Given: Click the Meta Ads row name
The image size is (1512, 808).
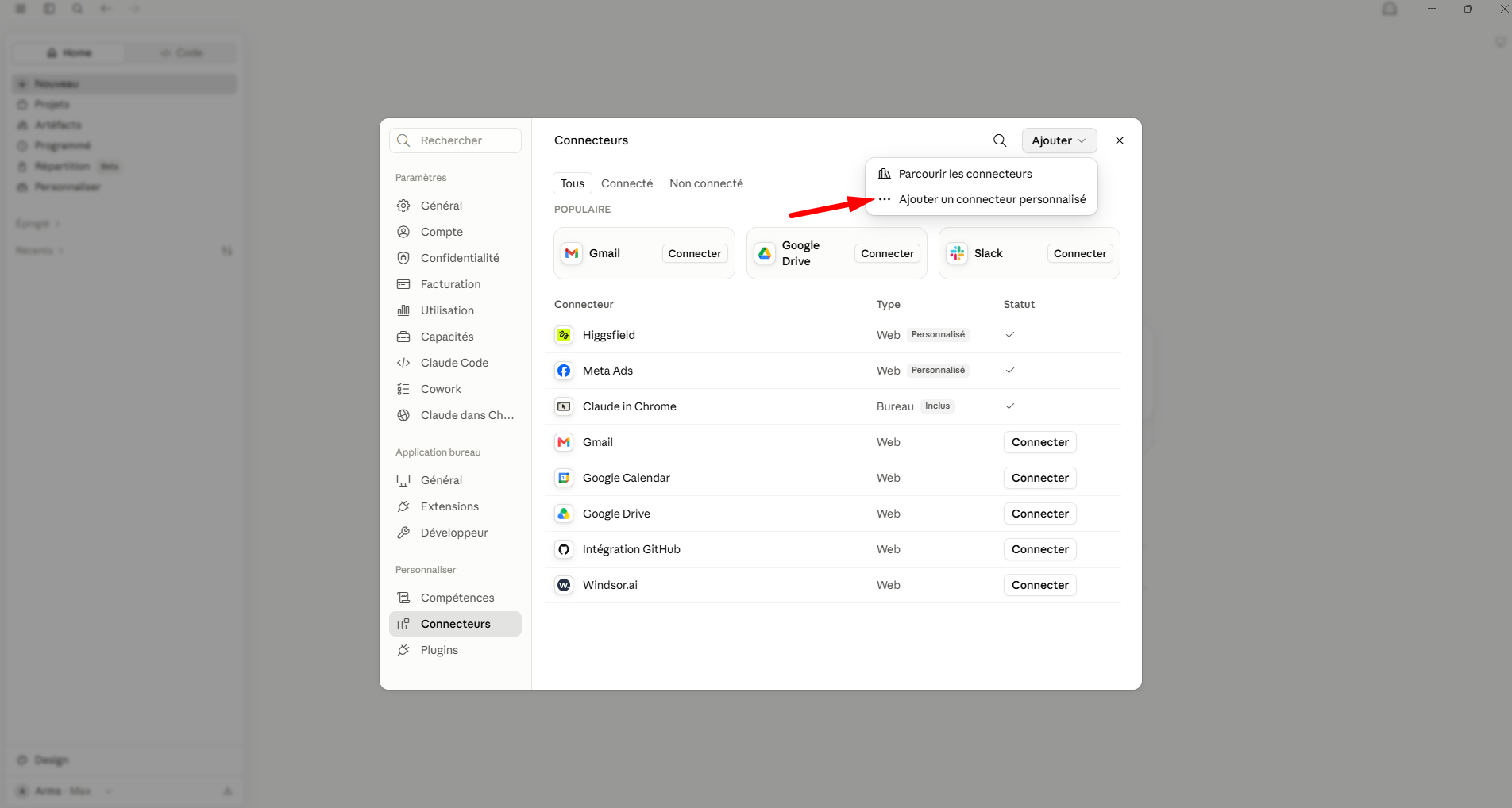Looking at the screenshot, I should [607, 371].
